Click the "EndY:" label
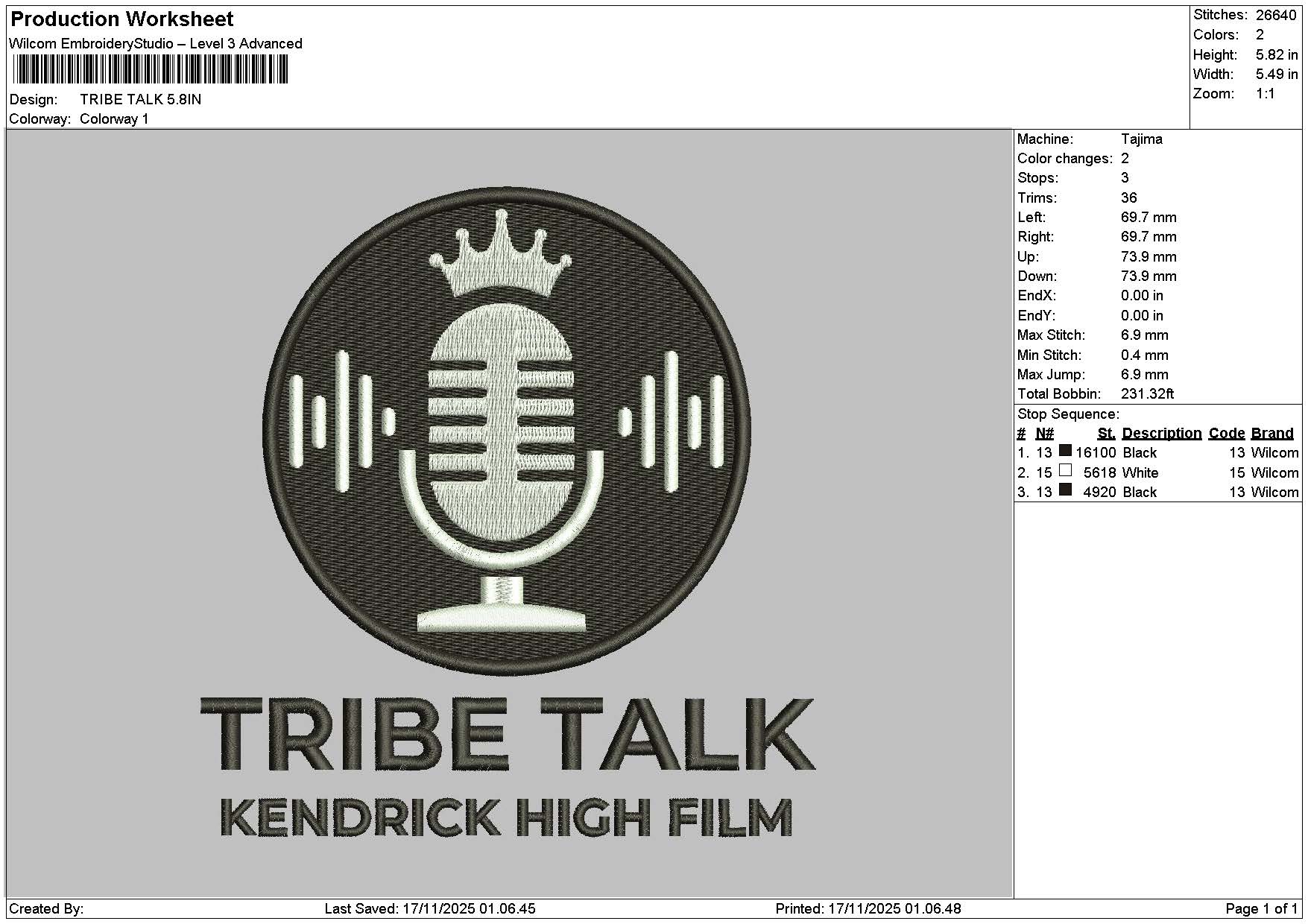The width and height of the screenshot is (1308, 924). point(1037,315)
